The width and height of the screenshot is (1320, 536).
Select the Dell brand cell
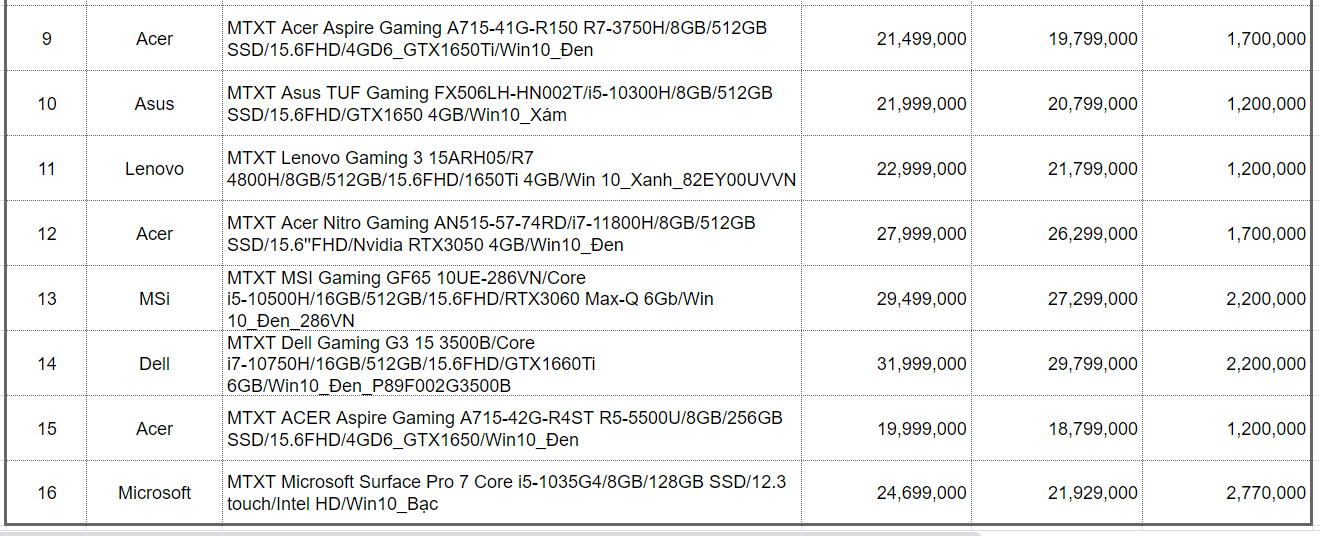click(154, 363)
